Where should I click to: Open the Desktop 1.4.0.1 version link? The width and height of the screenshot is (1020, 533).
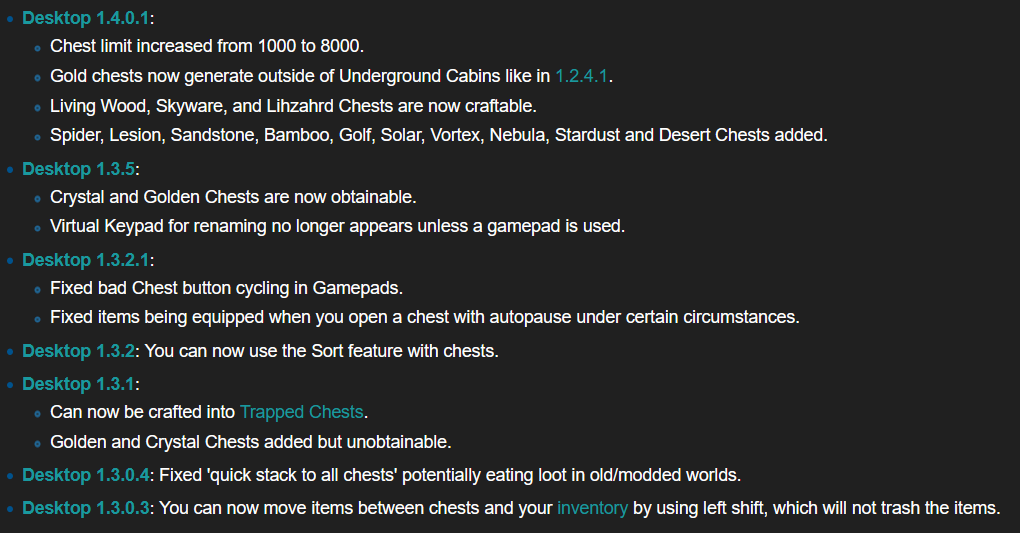coord(86,18)
